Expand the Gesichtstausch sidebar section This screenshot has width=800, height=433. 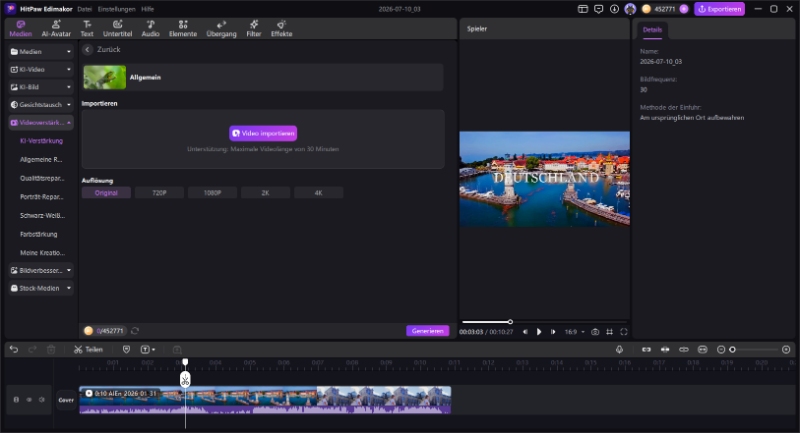pyautogui.click(x=41, y=105)
